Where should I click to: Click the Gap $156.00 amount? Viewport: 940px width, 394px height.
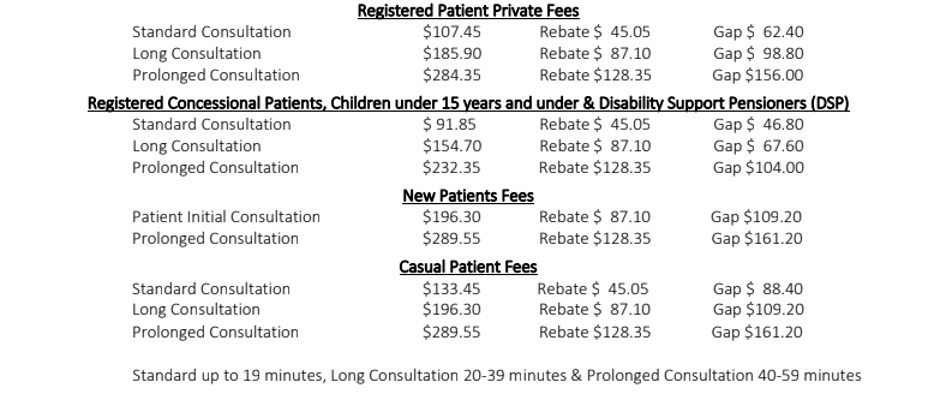[x=758, y=75]
